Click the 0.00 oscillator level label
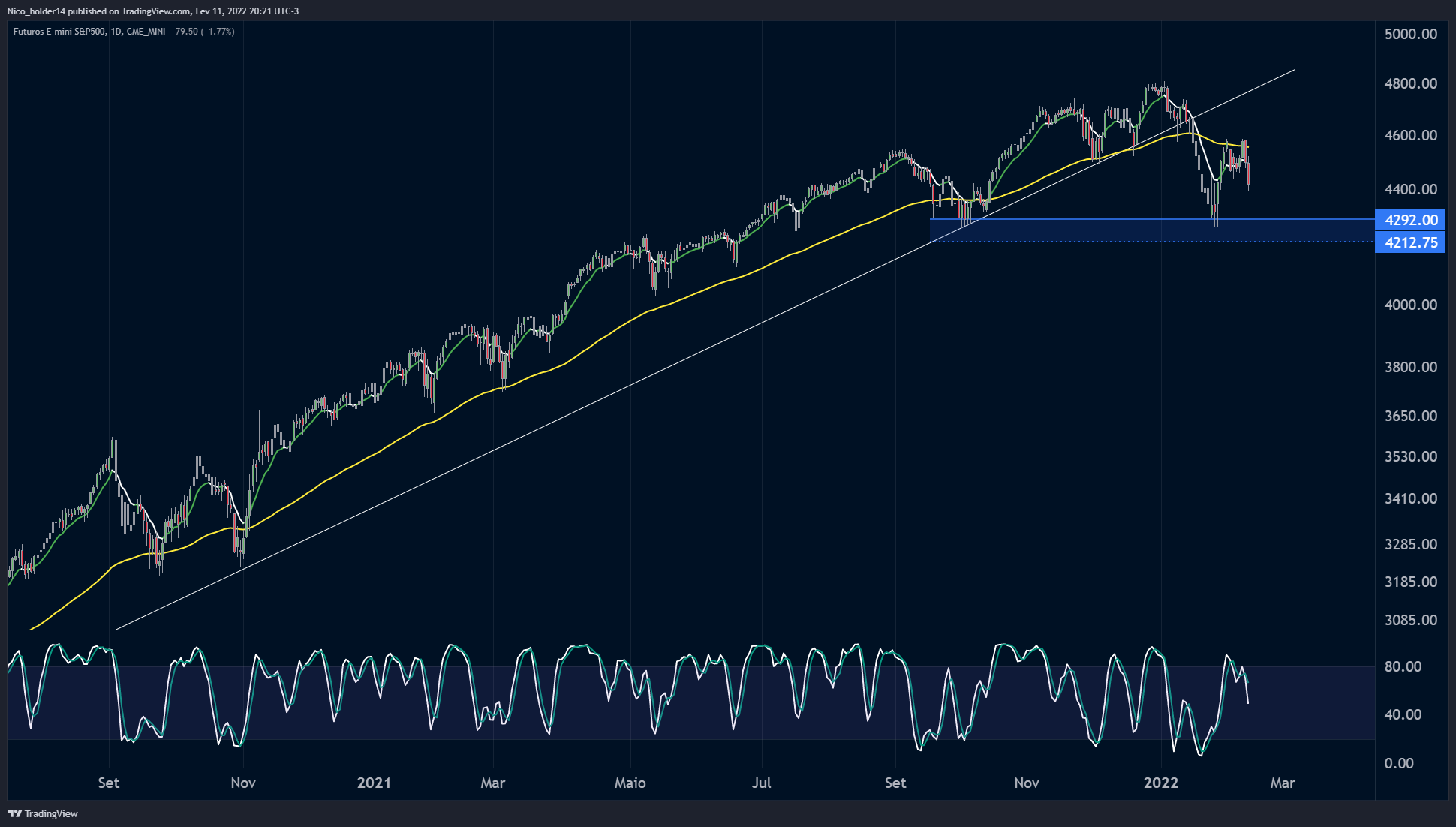Viewport: 1456px width, 827px height. [1399, 763]
